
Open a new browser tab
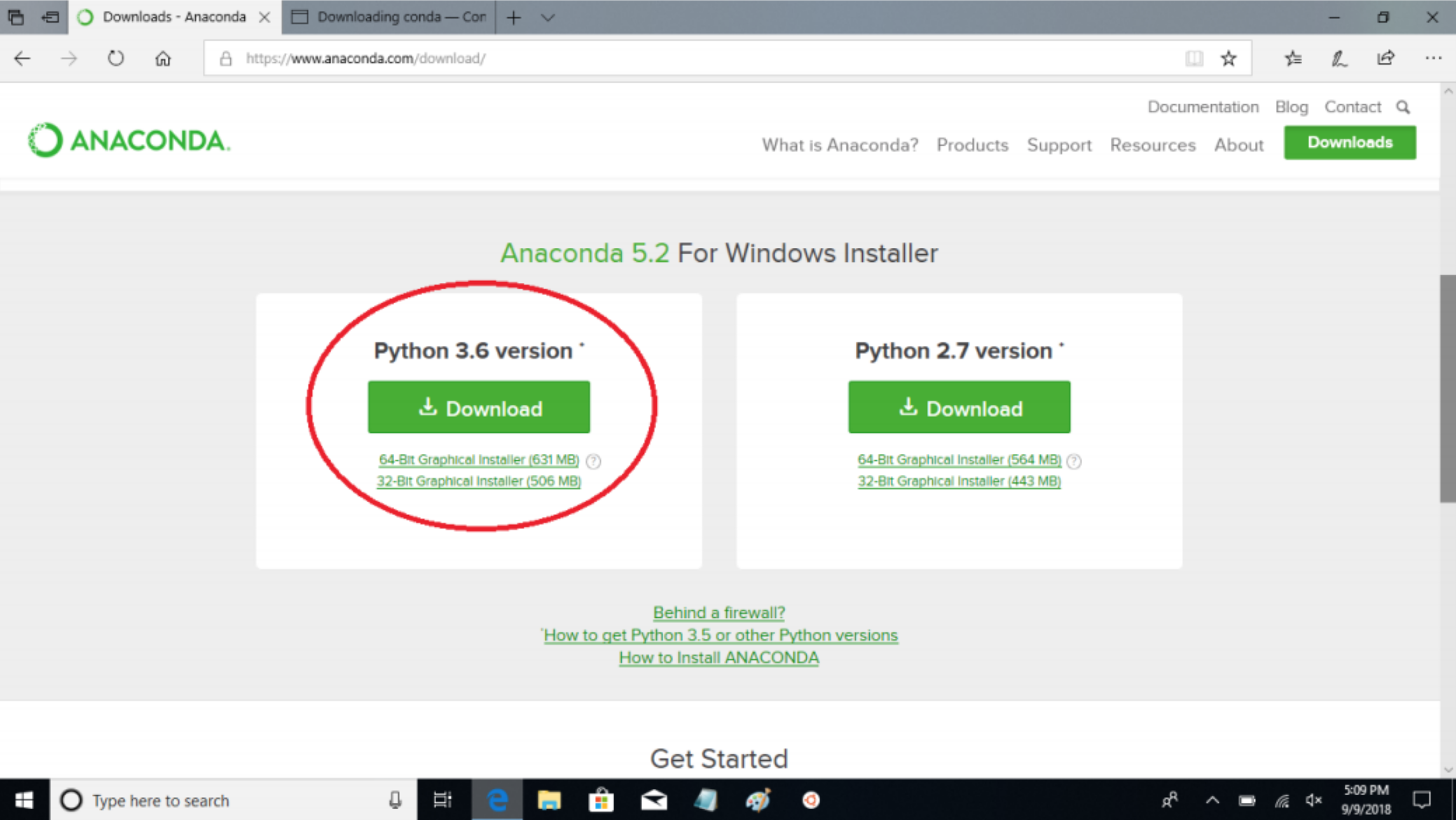(514, 18)
